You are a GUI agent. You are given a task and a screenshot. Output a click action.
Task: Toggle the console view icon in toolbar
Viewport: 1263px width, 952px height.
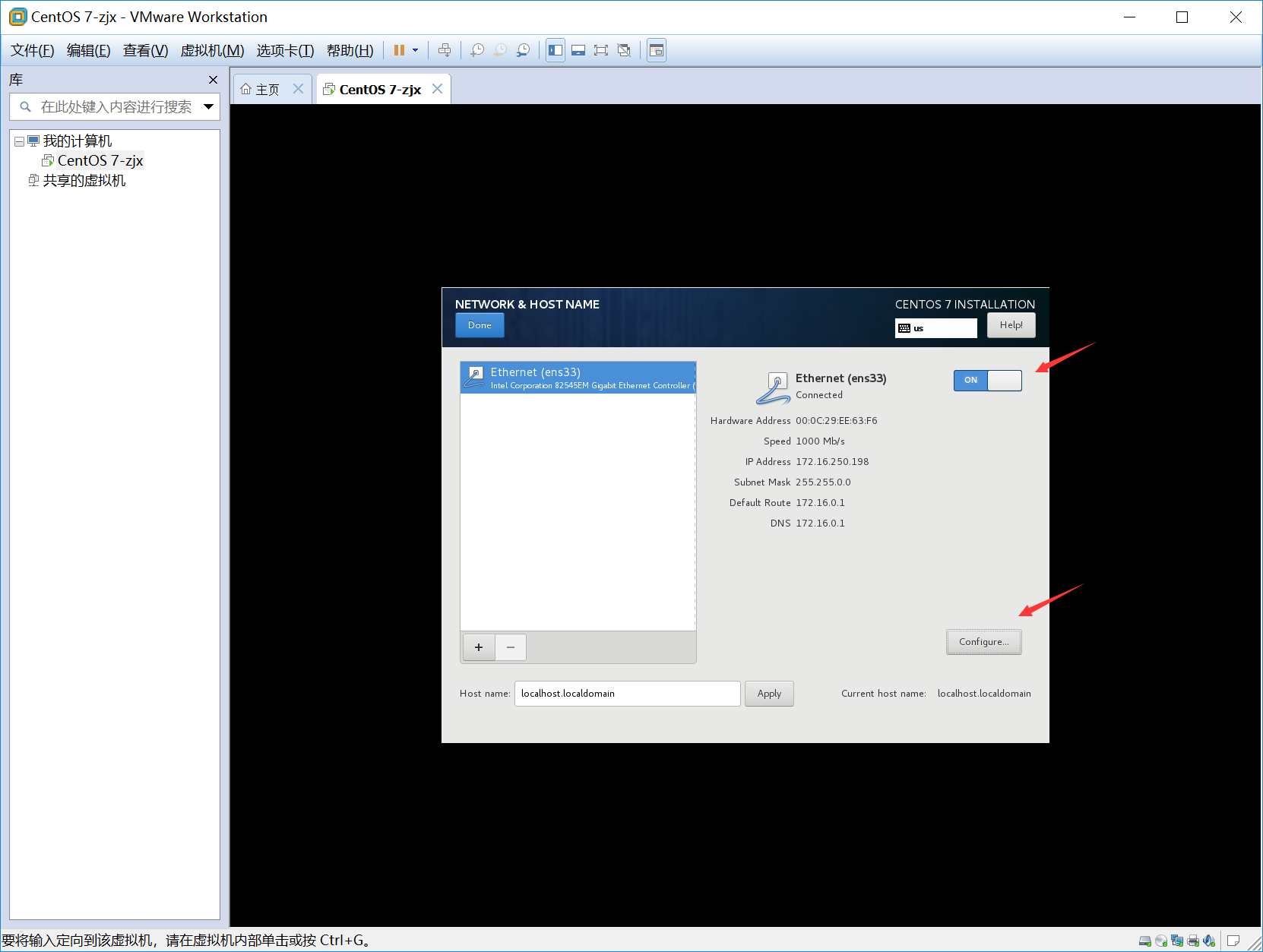coord(657,50)
